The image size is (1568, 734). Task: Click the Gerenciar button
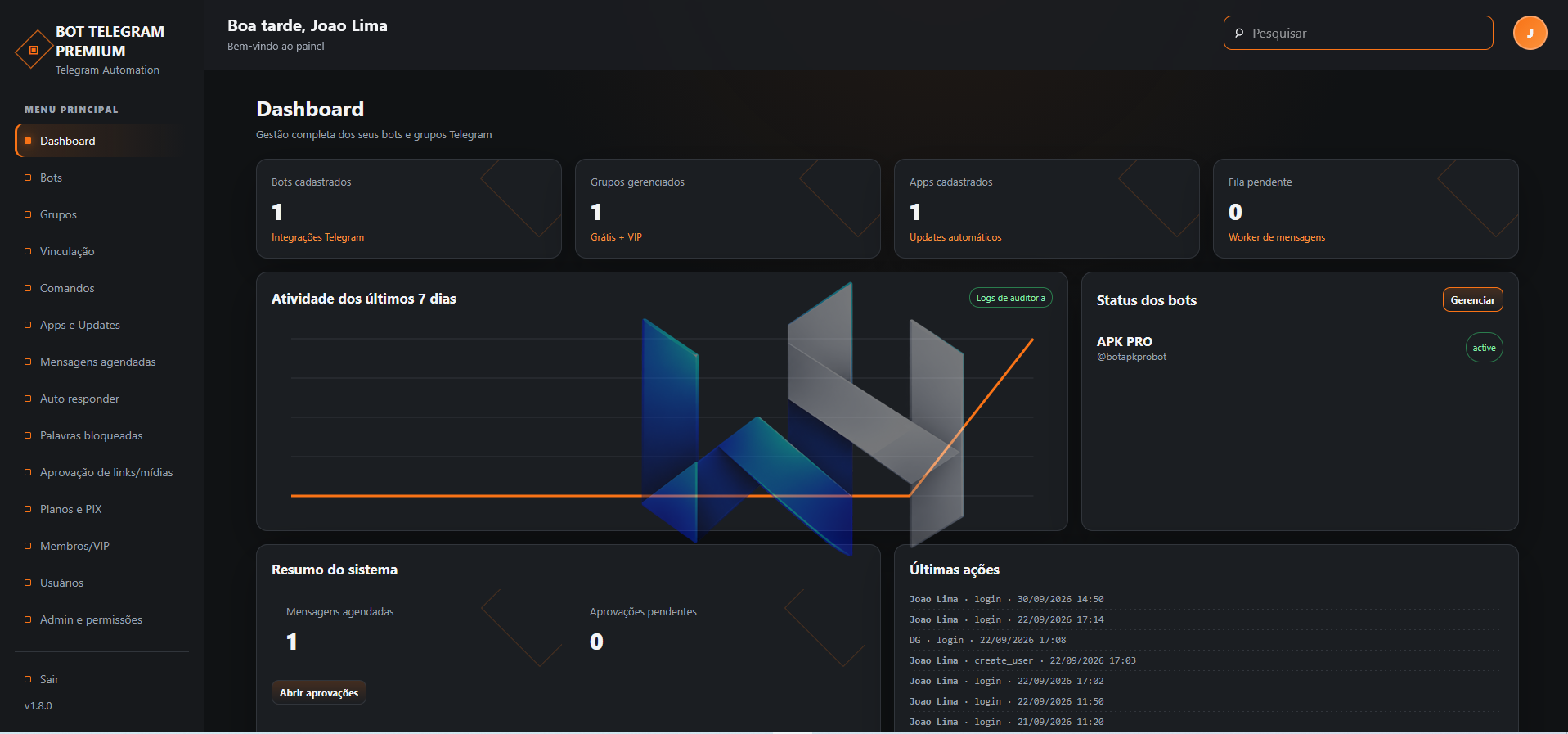point(1472,300)
